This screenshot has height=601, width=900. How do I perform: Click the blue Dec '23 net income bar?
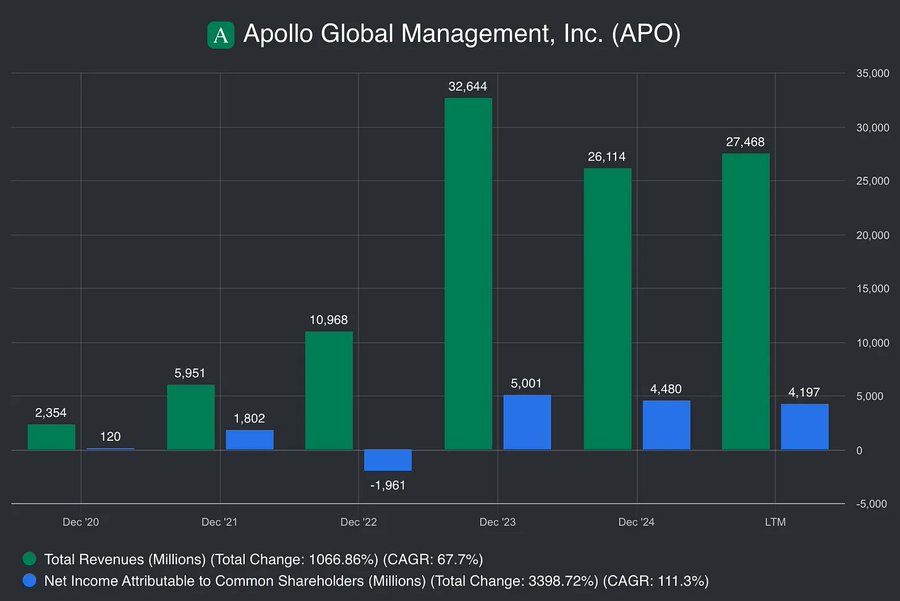coord(527,422)
